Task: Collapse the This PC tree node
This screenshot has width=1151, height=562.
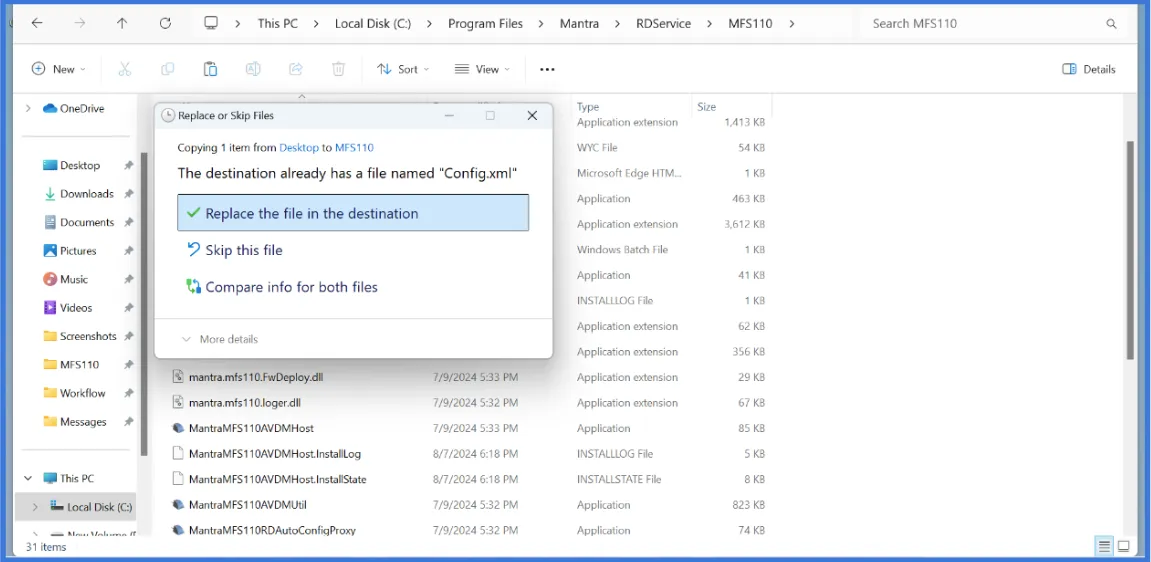Action: [x=28, y=478]
